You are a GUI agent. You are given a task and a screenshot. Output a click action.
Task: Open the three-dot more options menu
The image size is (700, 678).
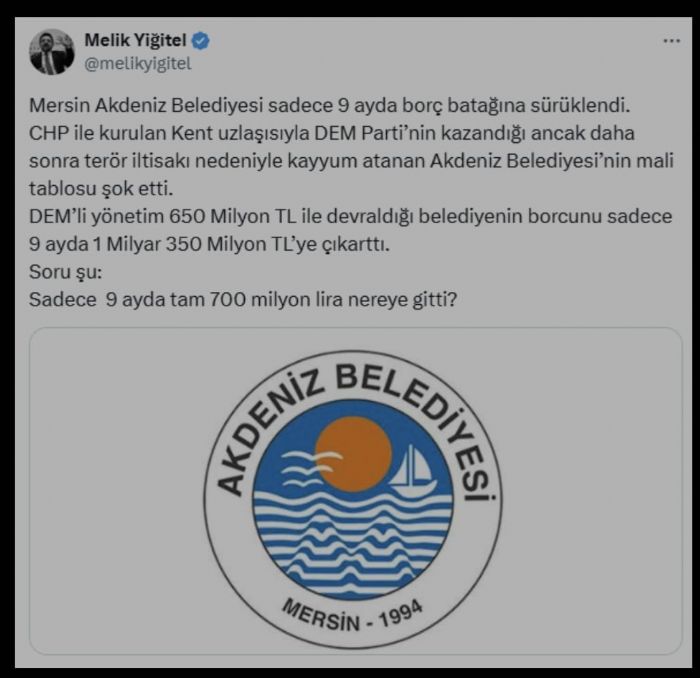(671, 41)
